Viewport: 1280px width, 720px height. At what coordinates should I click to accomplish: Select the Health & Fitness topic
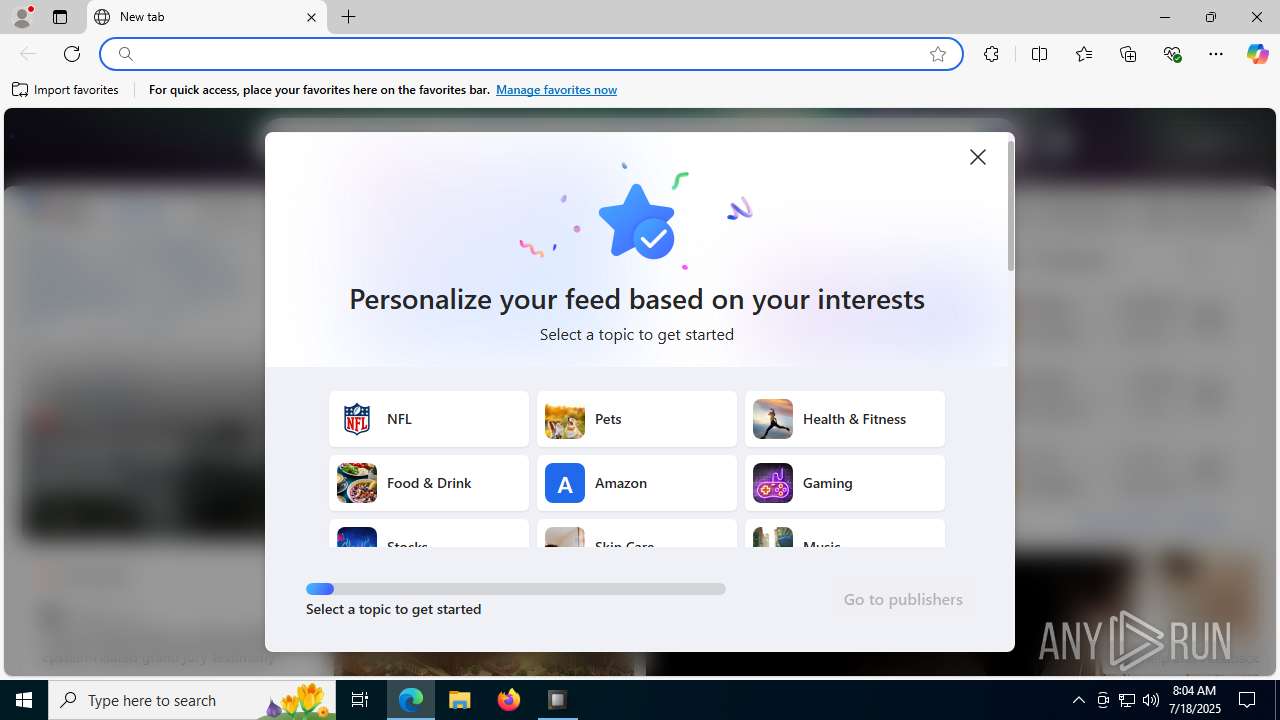pos(845,419)
